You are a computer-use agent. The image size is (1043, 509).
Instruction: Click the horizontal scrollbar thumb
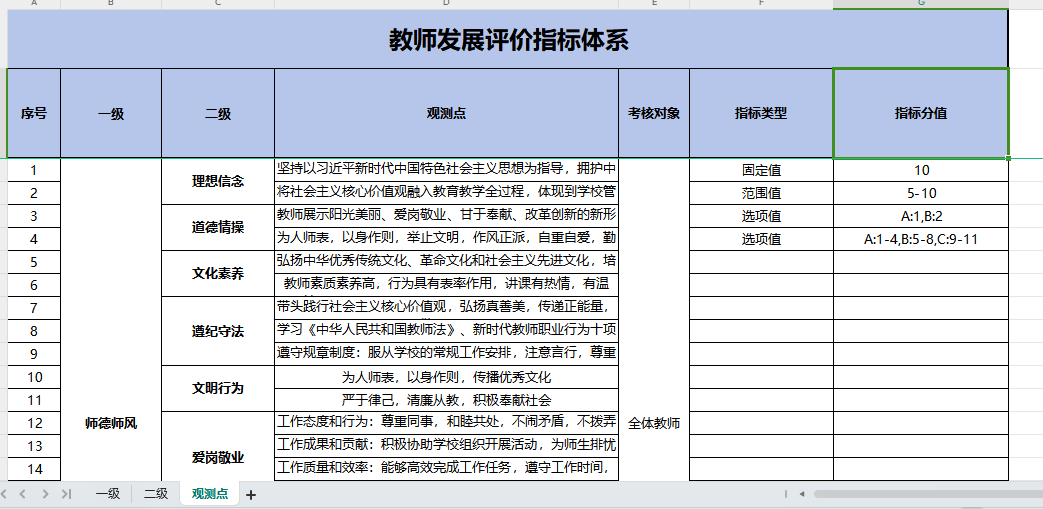(x=920, y=494)
